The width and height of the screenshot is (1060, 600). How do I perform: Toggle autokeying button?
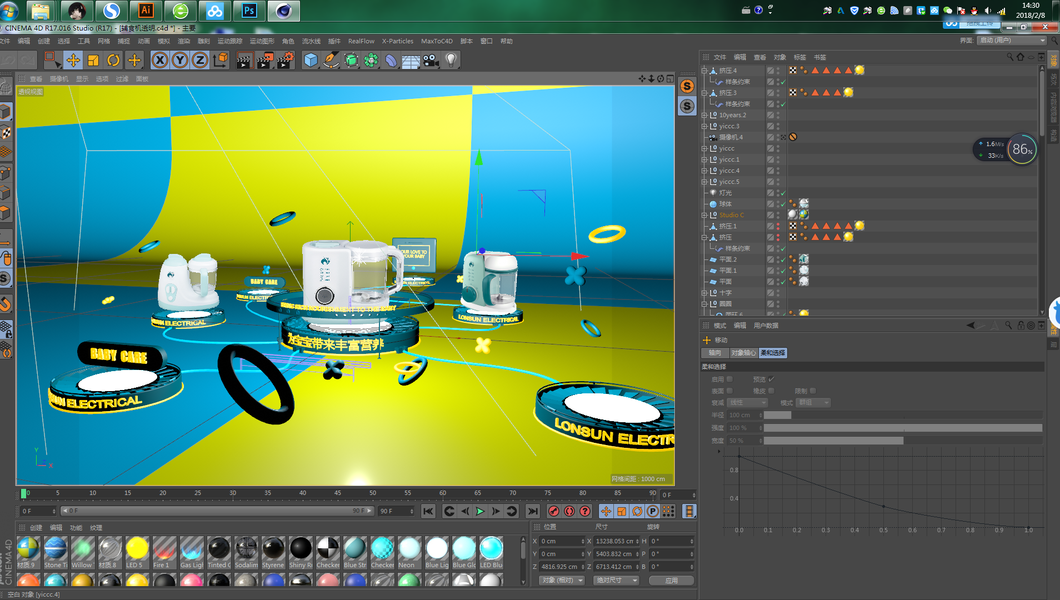(x=569, y=511)
